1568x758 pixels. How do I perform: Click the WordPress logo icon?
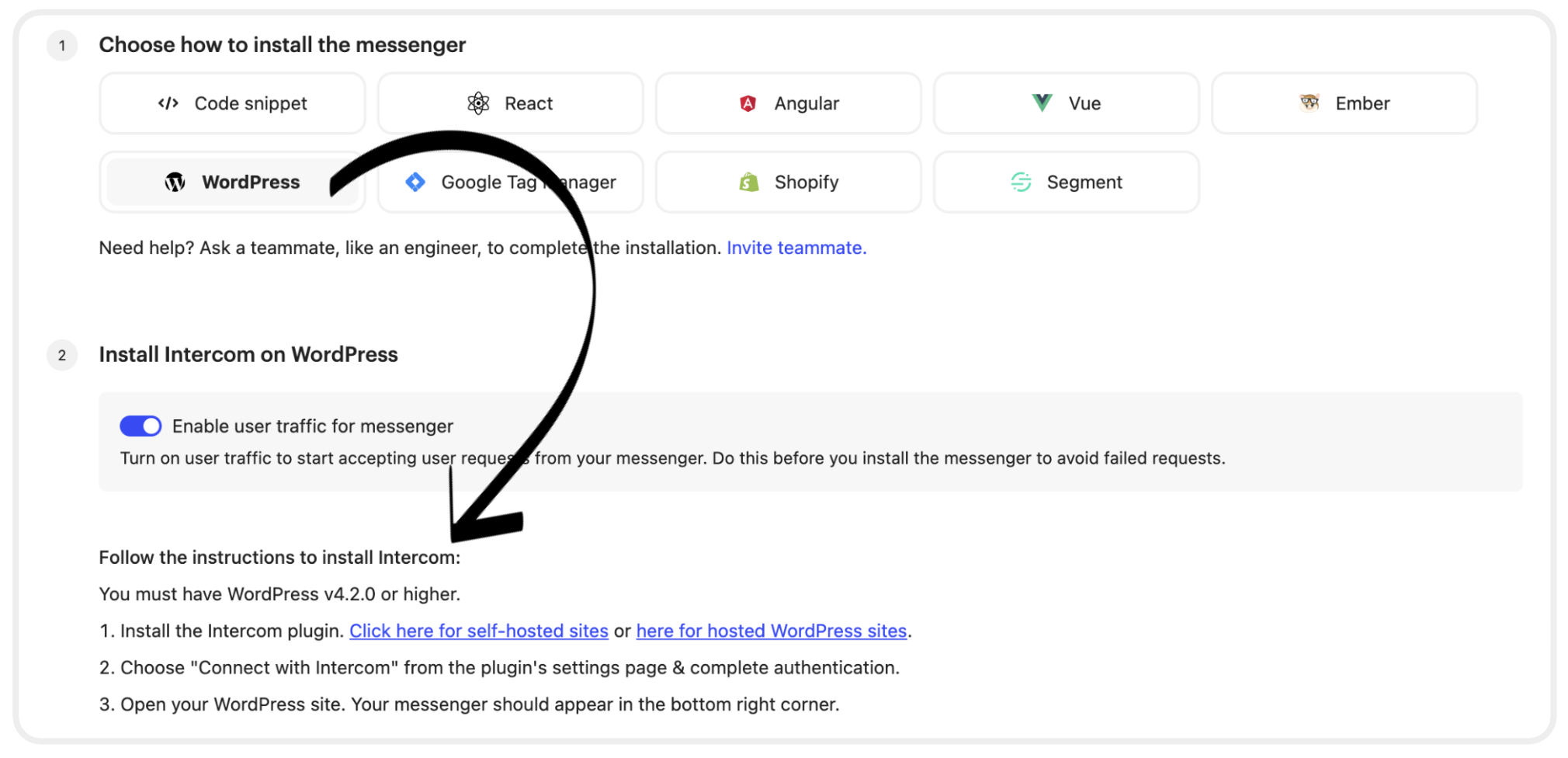(x=175, y=183)
